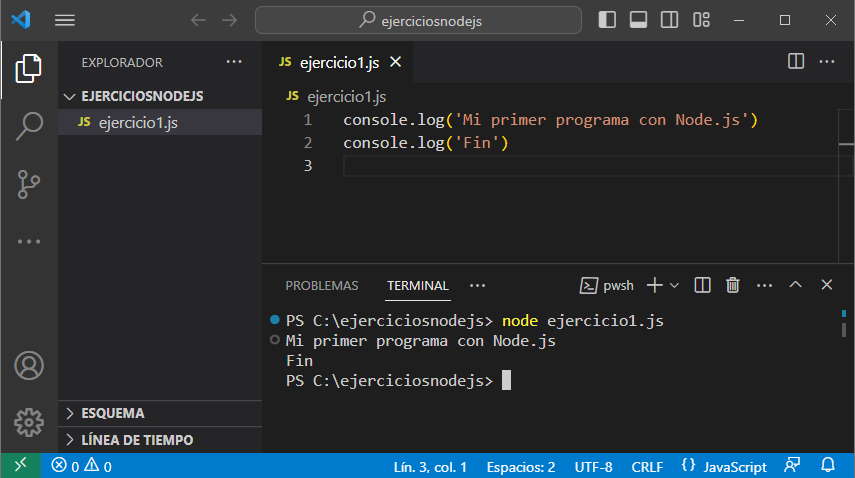Switch to the PROBLEMAS panel tab
855x478 pixels.
322,286
